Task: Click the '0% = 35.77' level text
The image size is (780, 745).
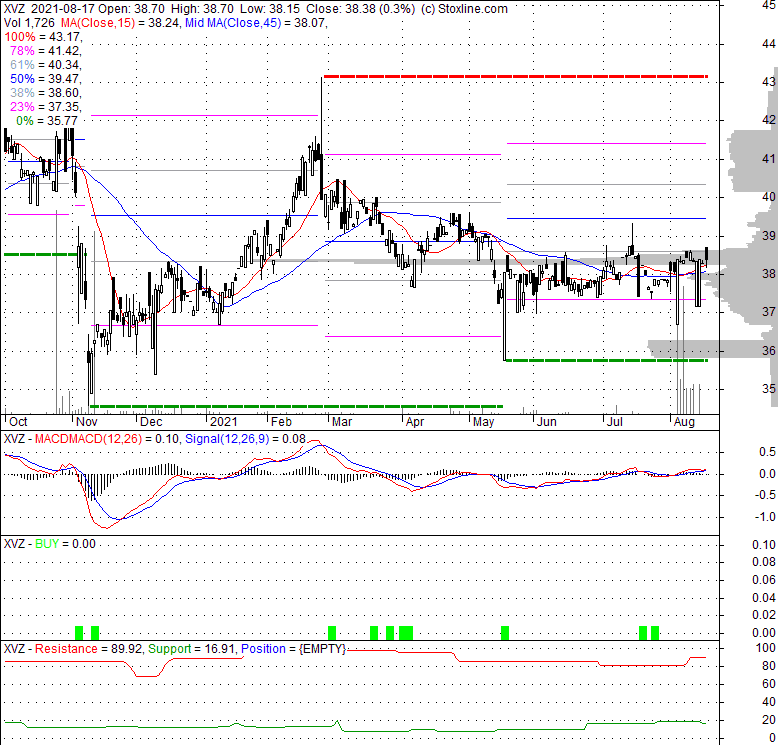Action: pyautogui.click(x=47, y=120)
